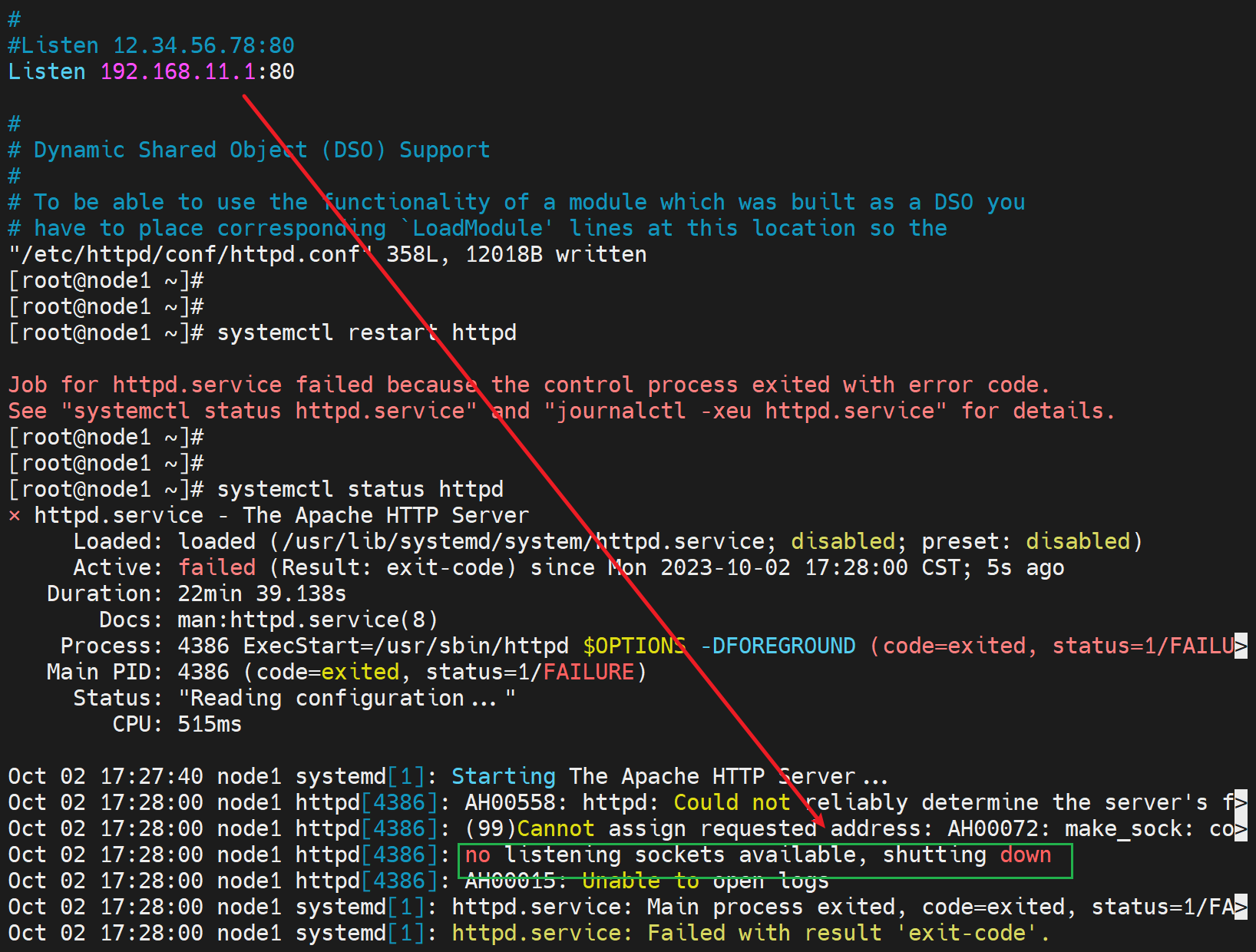Click the truncation arrow ending the make_sock line
1256x952 pixels.
1241,829
